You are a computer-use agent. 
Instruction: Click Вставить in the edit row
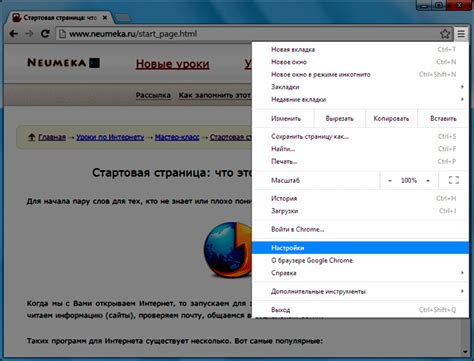[x=443, y=119]
